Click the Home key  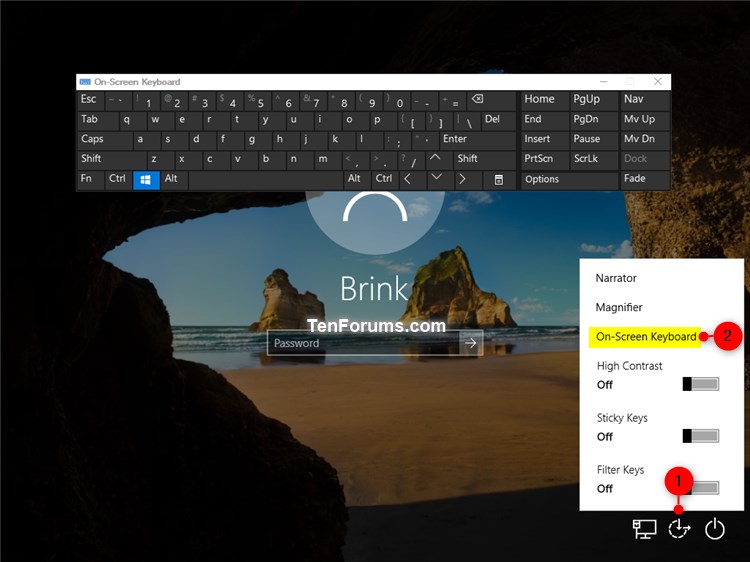545,101
